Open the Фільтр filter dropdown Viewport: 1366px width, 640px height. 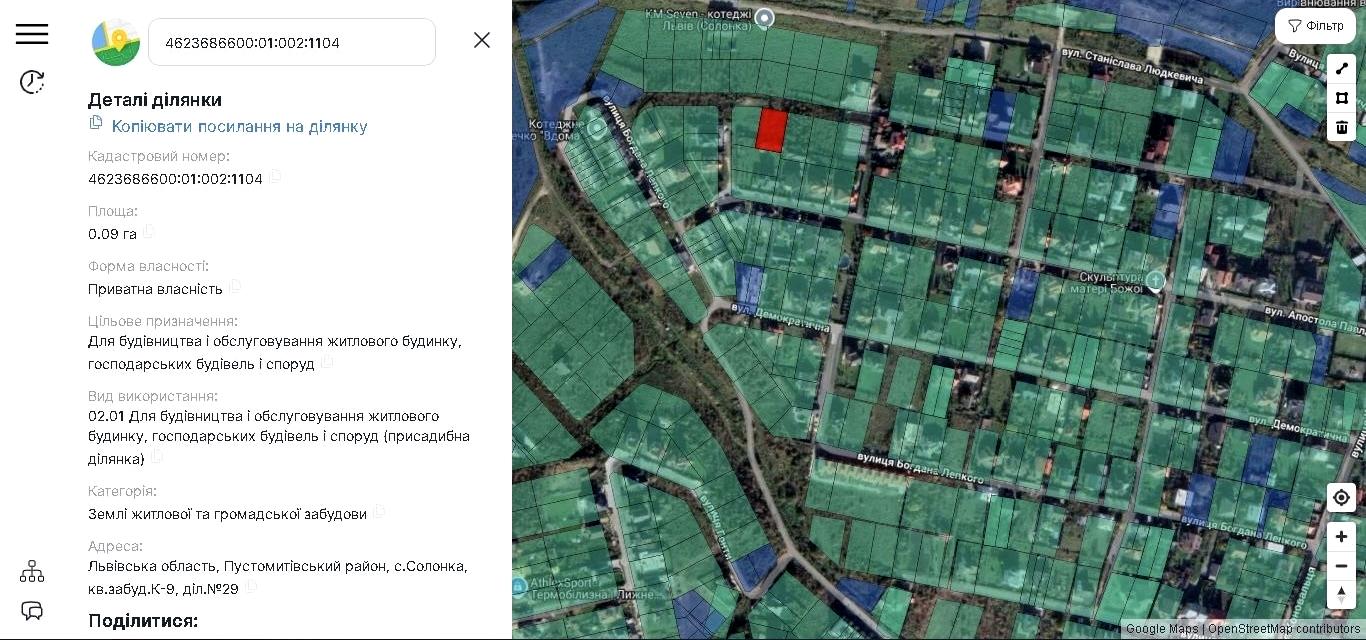[x=1315, y=26]
